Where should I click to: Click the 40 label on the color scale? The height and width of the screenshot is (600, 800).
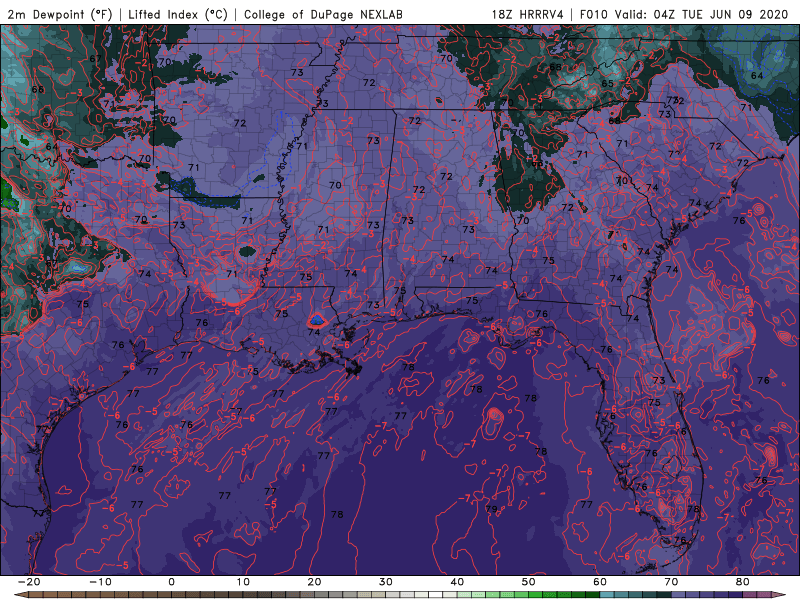(457, 582)
